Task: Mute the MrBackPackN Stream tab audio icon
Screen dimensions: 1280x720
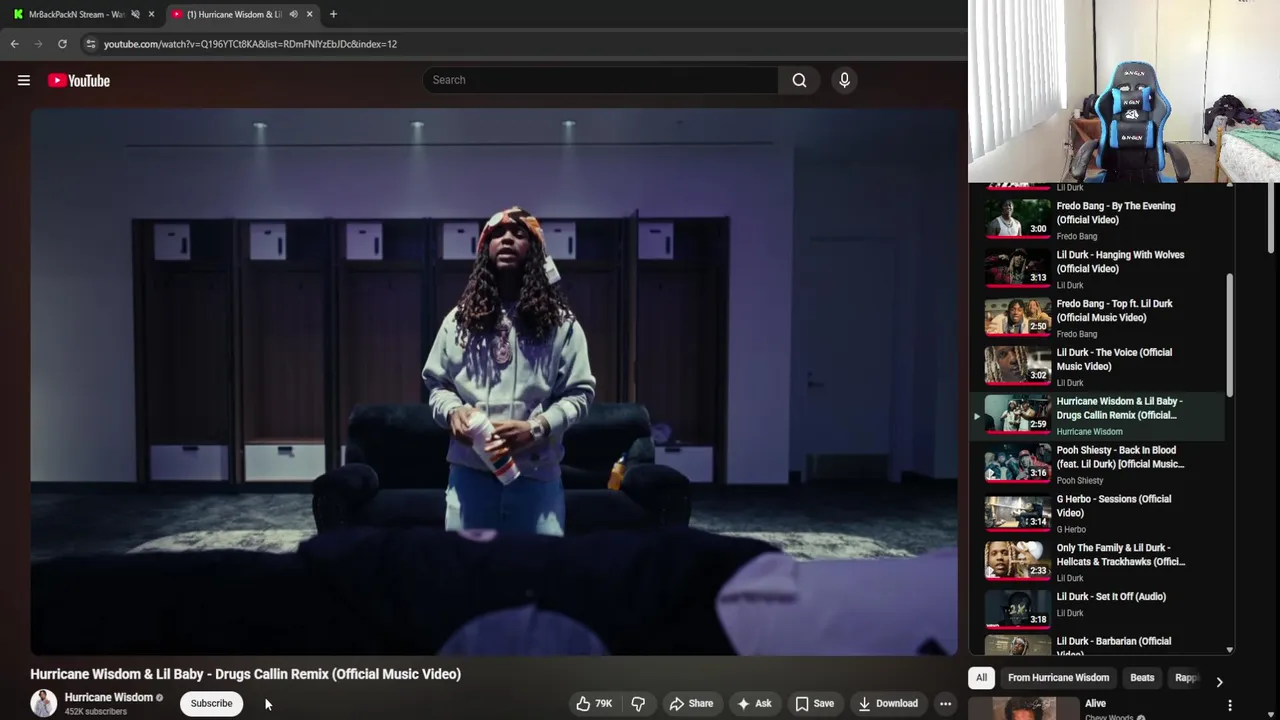Action: [135, 14]
